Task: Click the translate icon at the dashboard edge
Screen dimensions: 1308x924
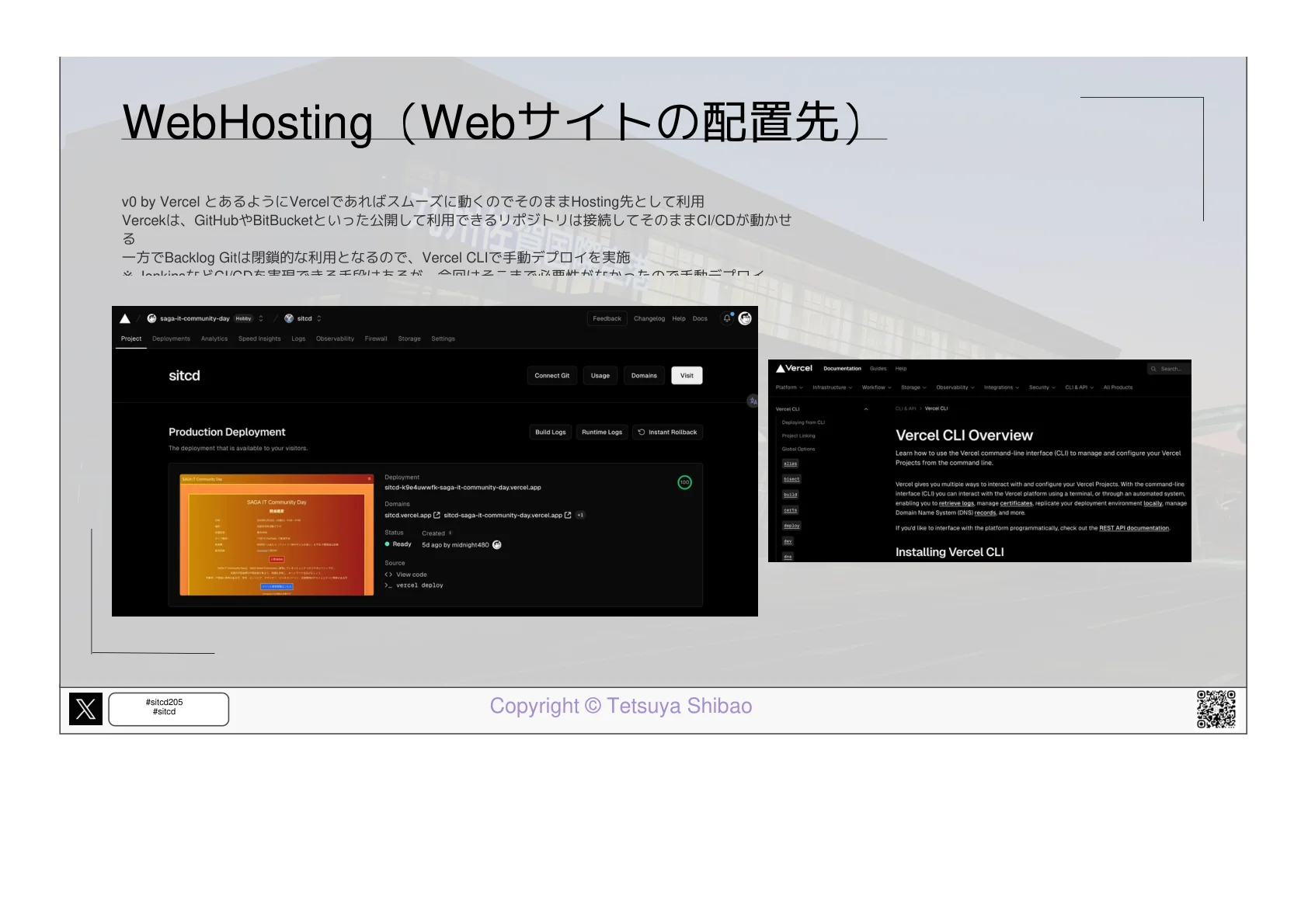Action: click(x=753, y=401)
